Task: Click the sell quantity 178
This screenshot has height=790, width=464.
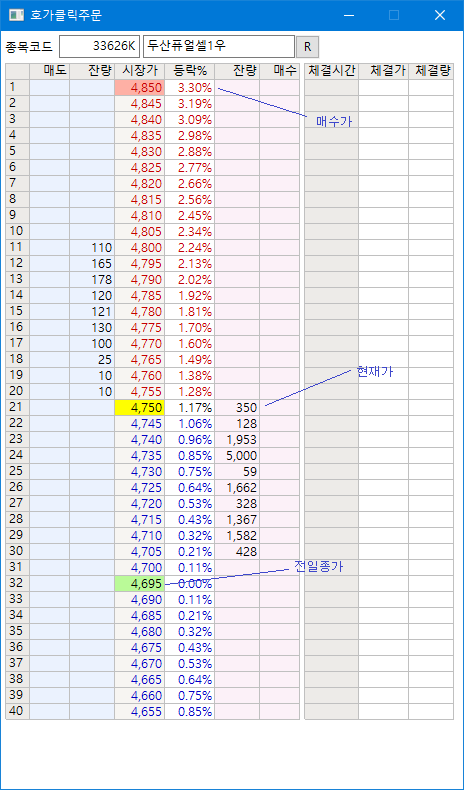Action: tap(92, 280)
